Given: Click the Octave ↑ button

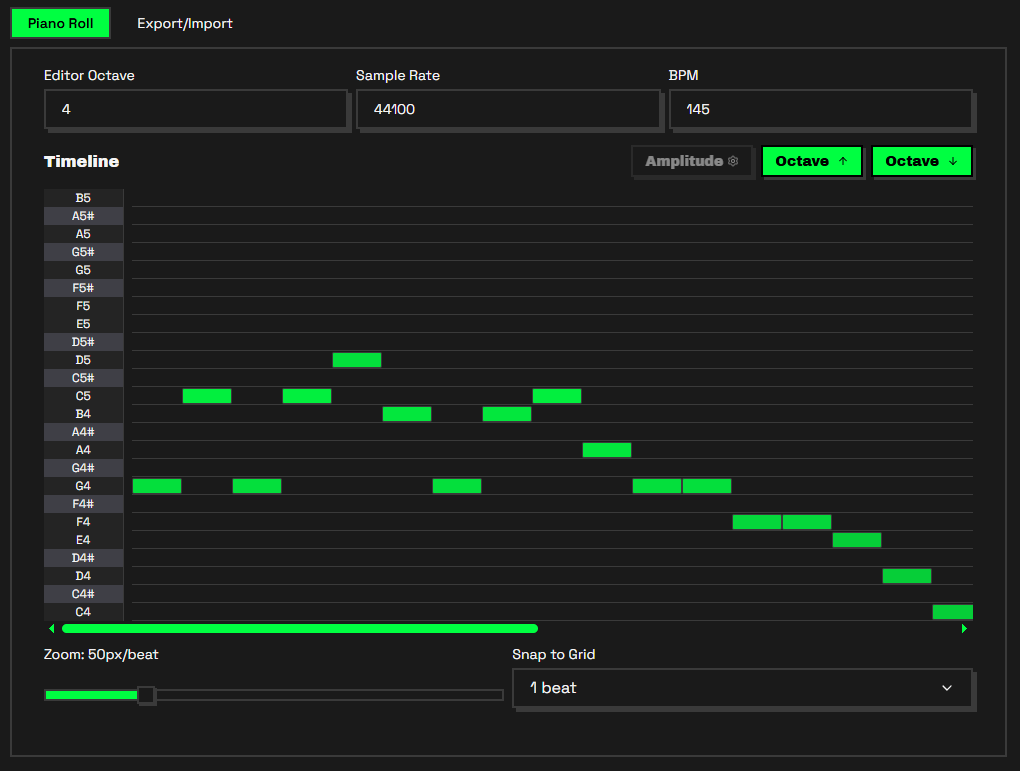Looking at the screenshot, I should point(812,161).
